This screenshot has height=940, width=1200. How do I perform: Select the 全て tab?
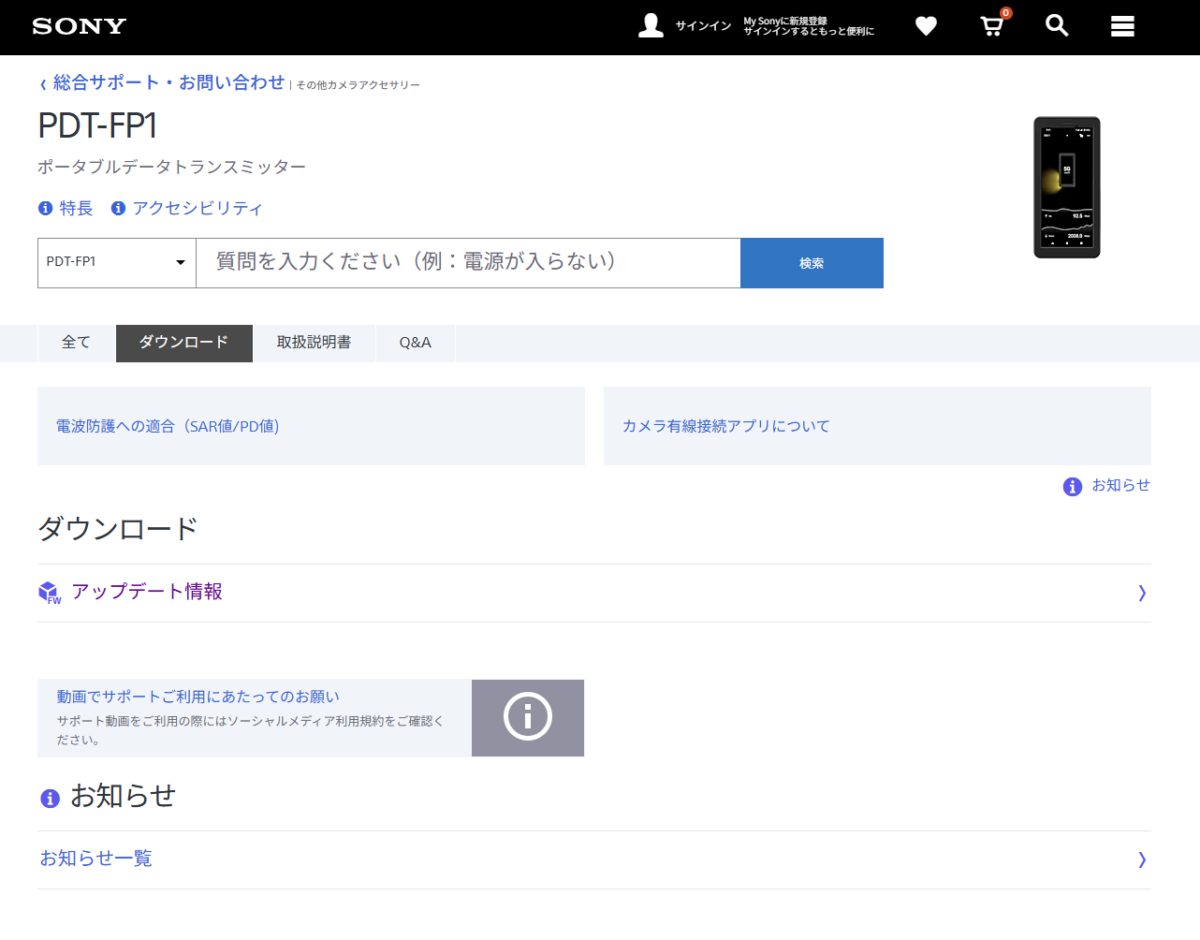pos(76,342)
